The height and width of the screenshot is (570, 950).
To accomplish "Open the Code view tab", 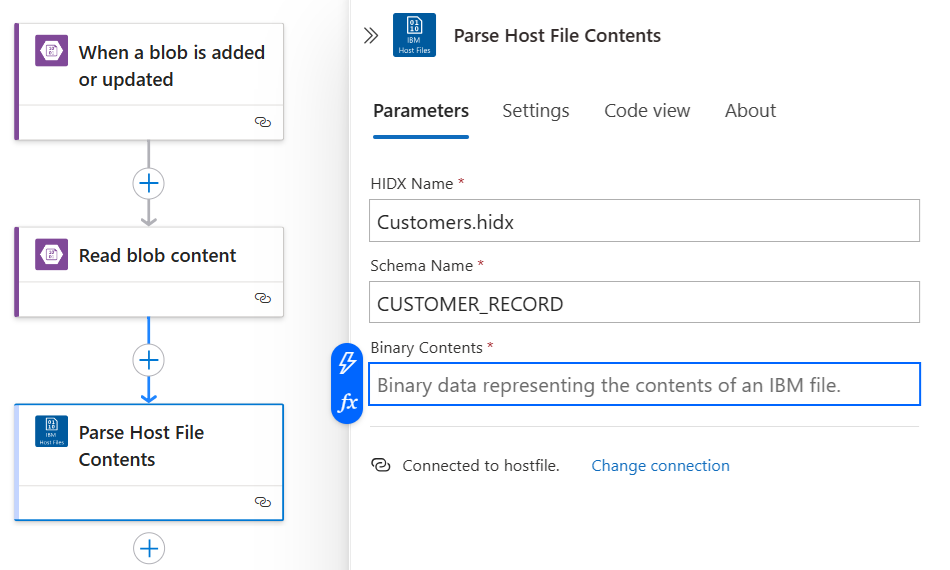I will [x=647, y=111].
